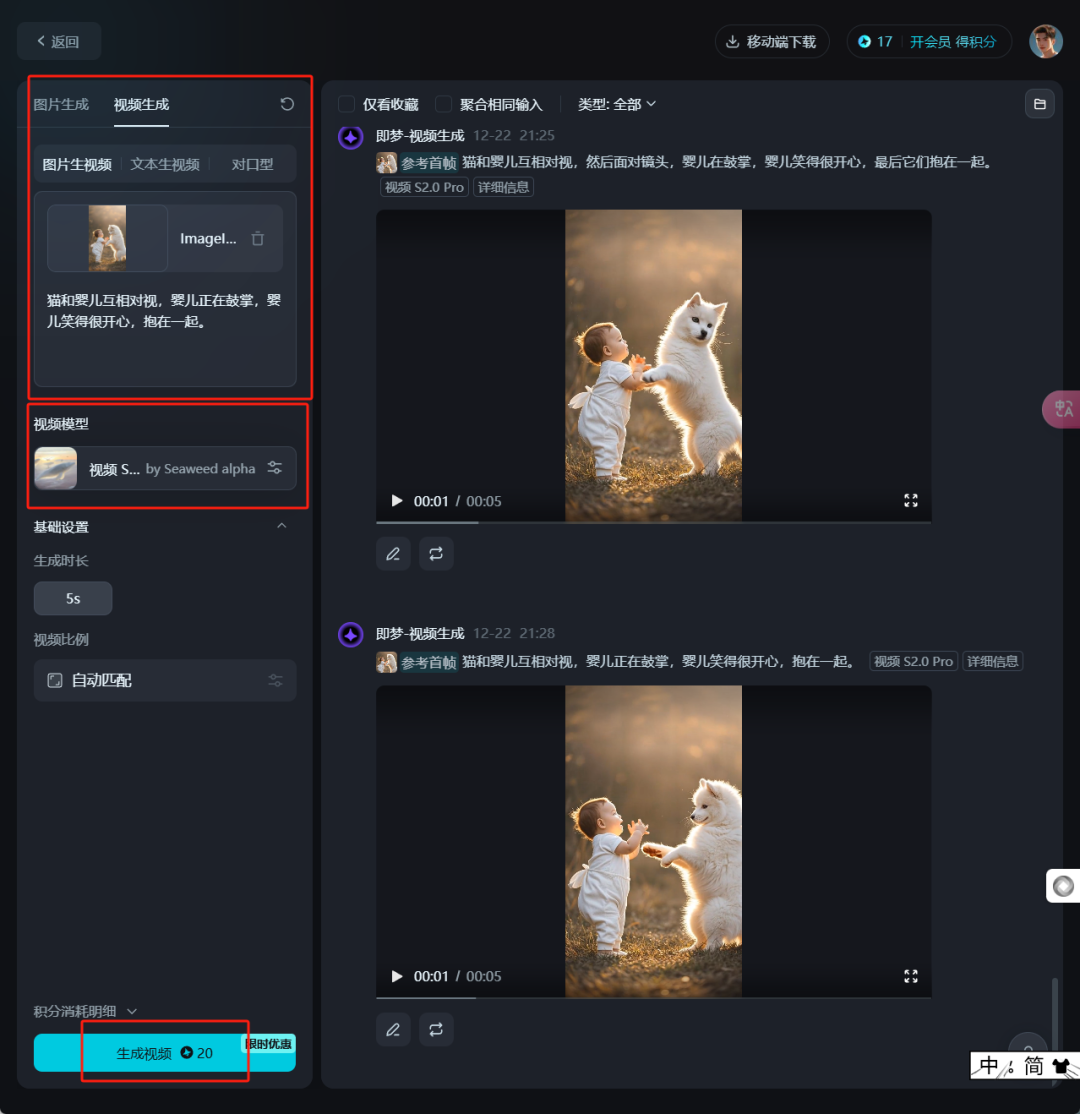This screenshot has height=1114, width=1080.
Task: Delete uploaded image with trash icon
Action: [258, 239]
